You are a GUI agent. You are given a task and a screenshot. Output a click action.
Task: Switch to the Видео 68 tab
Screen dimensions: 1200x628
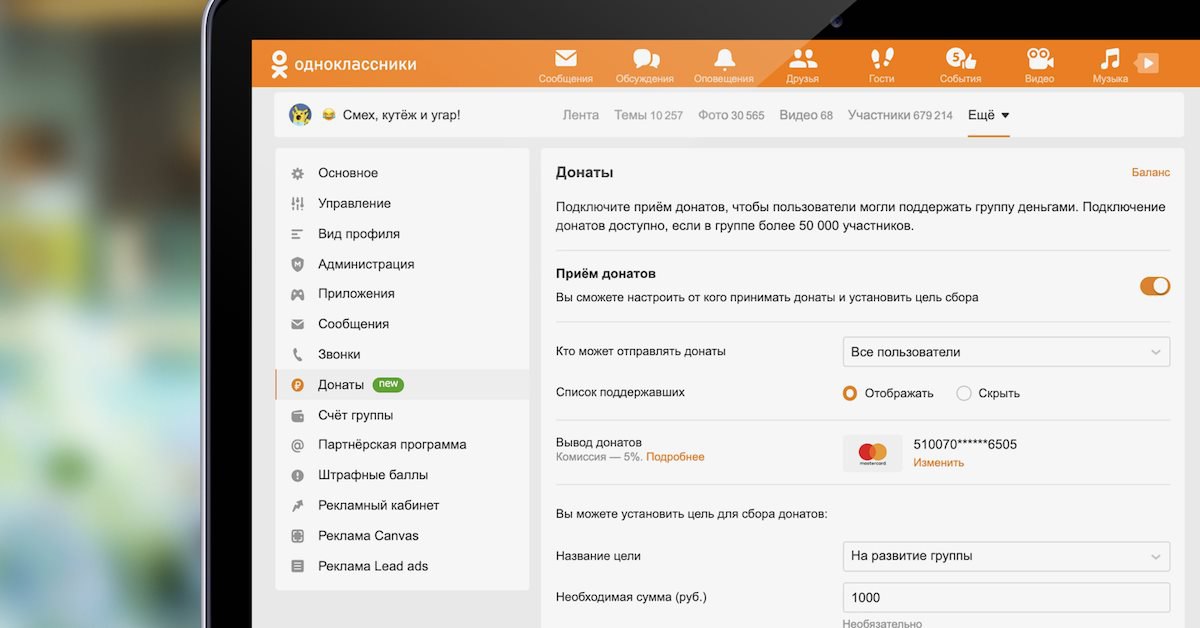pyautogui.click(x=806, y=115)
